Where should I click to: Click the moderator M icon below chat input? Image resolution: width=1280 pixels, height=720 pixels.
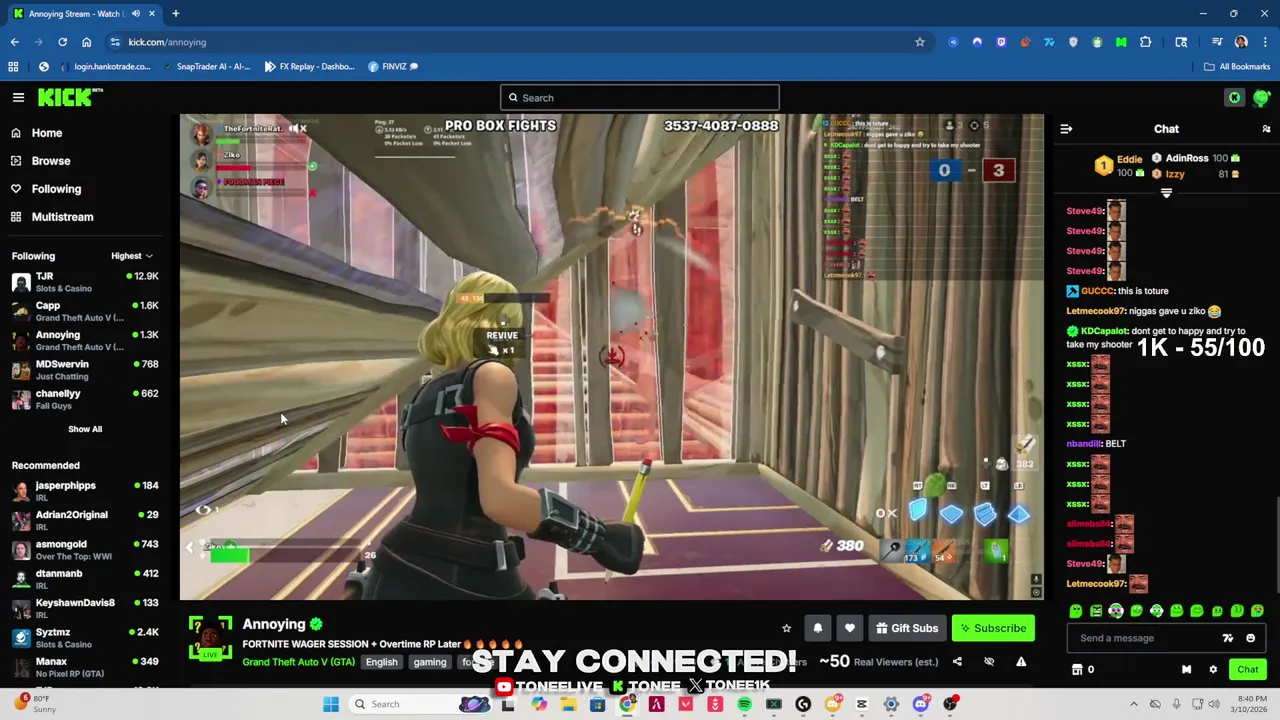tap(1186, 669)
